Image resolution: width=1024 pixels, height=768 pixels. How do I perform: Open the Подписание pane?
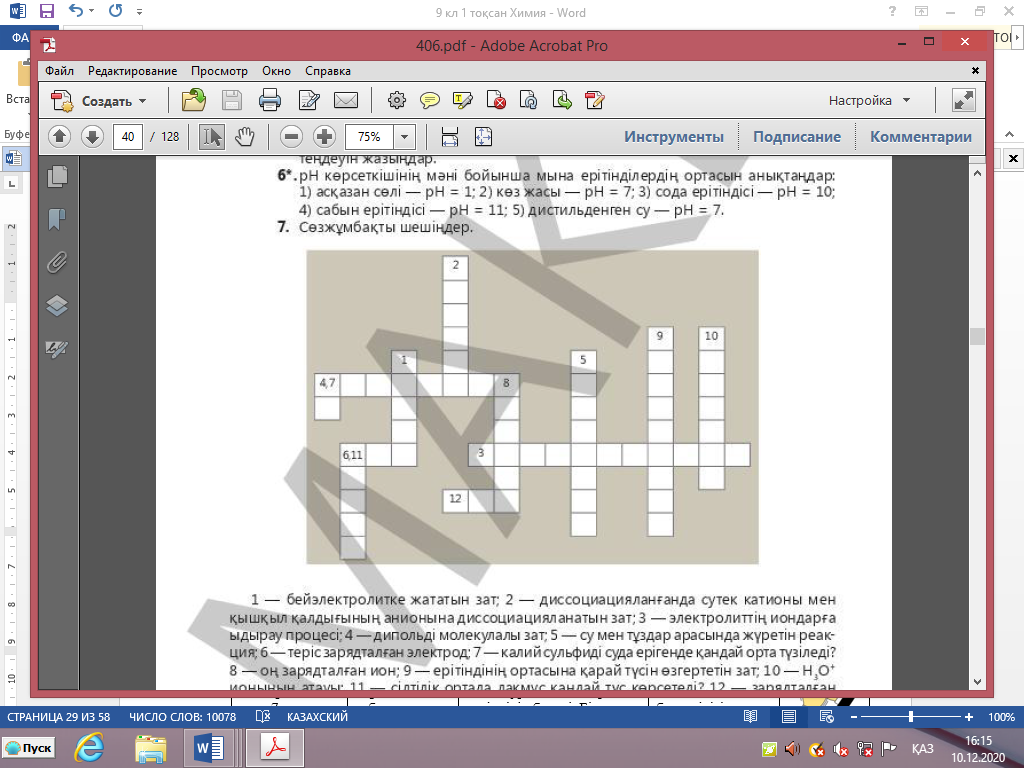[x=797, y=136]
